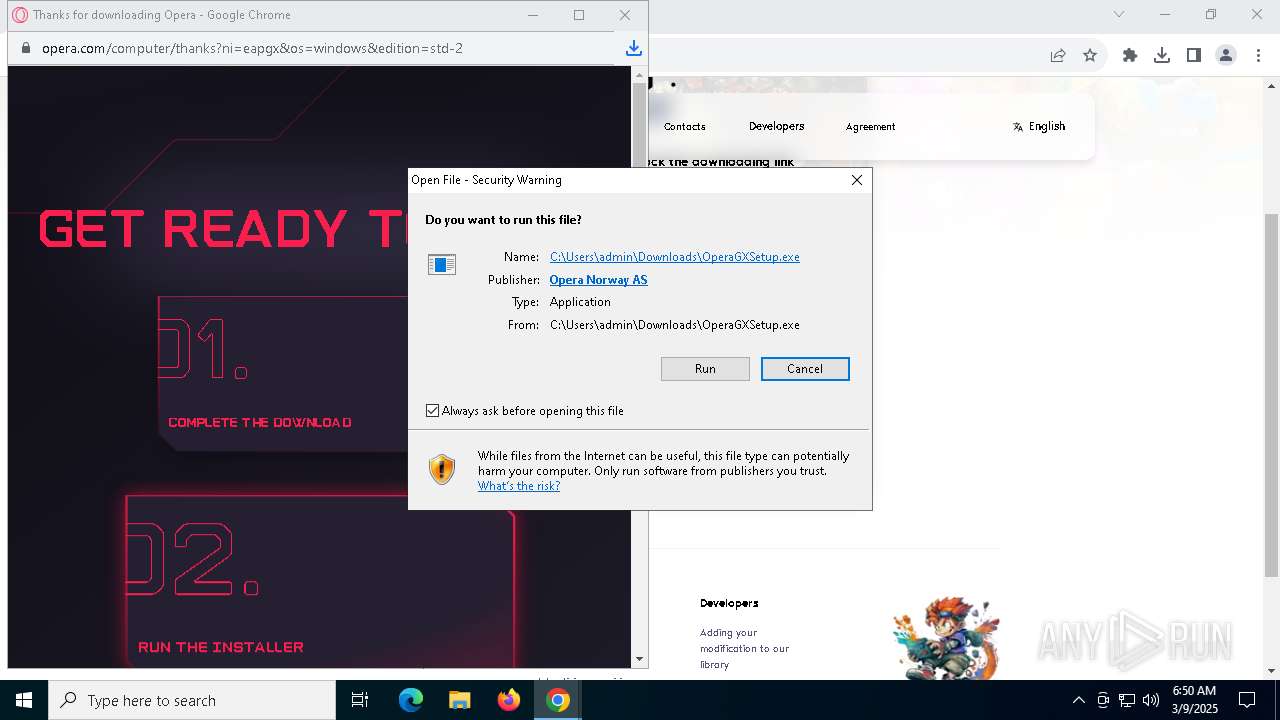This screenshot has width=1280, height=720.
Task: Launch Microsoft Edge from the taskbar
Action: [x=411, y=700]
